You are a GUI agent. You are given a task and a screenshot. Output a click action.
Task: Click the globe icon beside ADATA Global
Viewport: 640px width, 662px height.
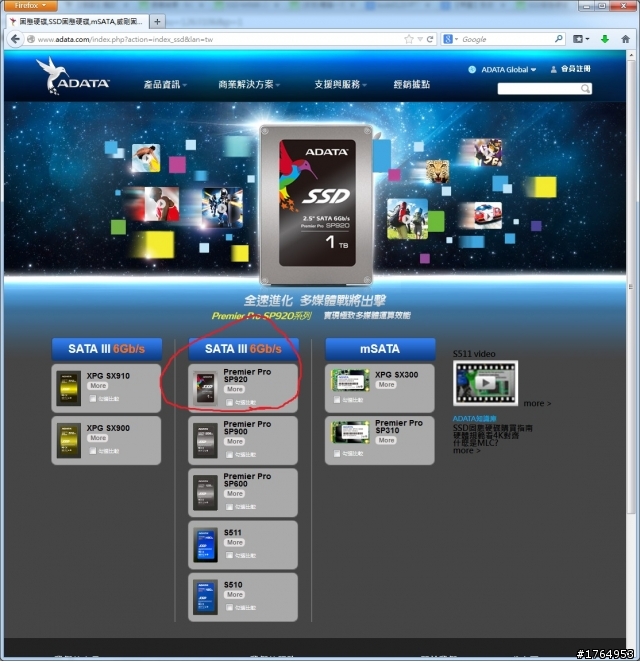pos(472,70)
